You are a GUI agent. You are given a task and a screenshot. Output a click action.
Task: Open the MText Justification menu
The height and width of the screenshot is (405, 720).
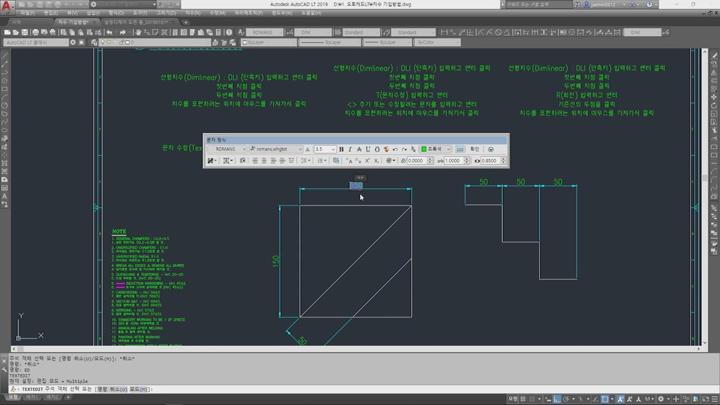click(x=228, y=161)
